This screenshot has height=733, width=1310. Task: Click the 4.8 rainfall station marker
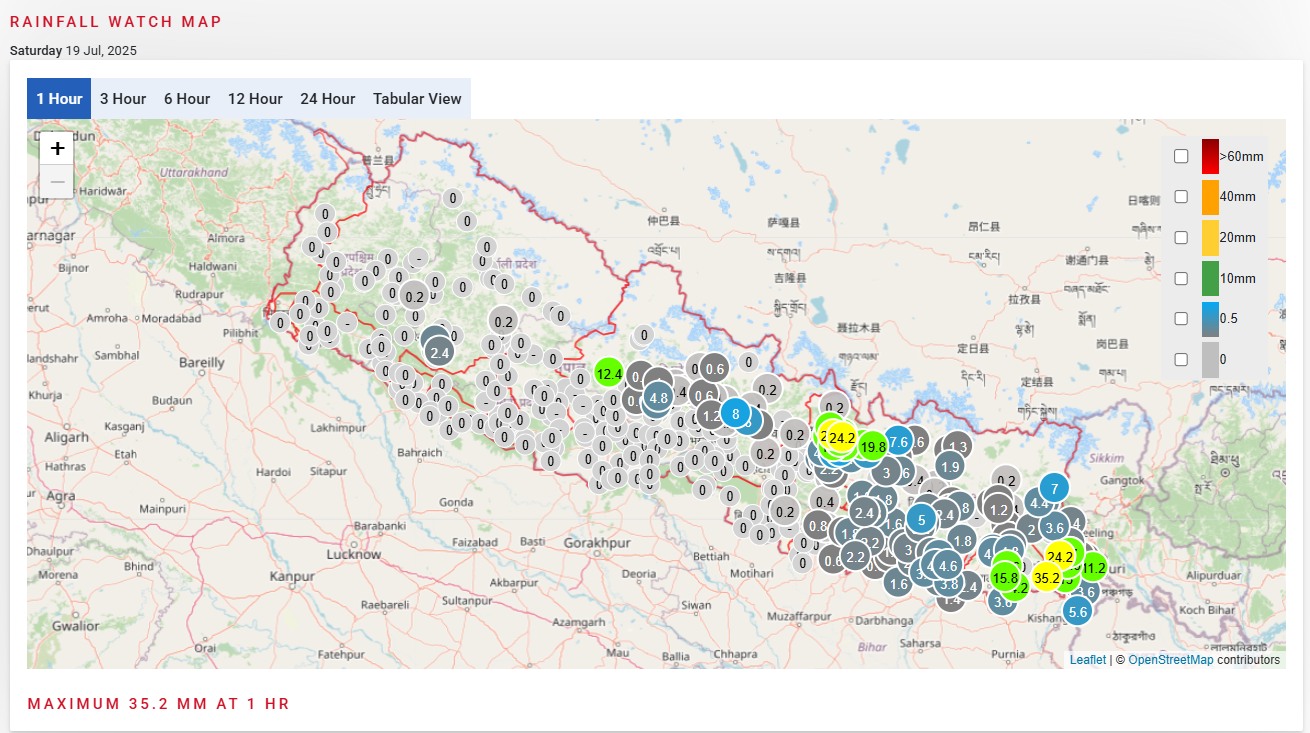point(658,397)
